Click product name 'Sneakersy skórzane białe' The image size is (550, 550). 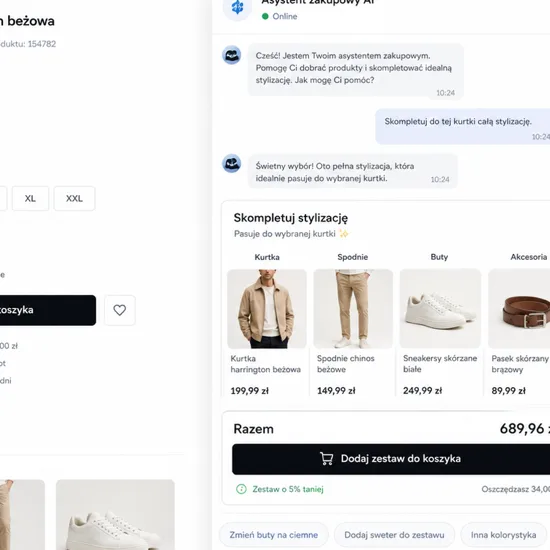440,364
